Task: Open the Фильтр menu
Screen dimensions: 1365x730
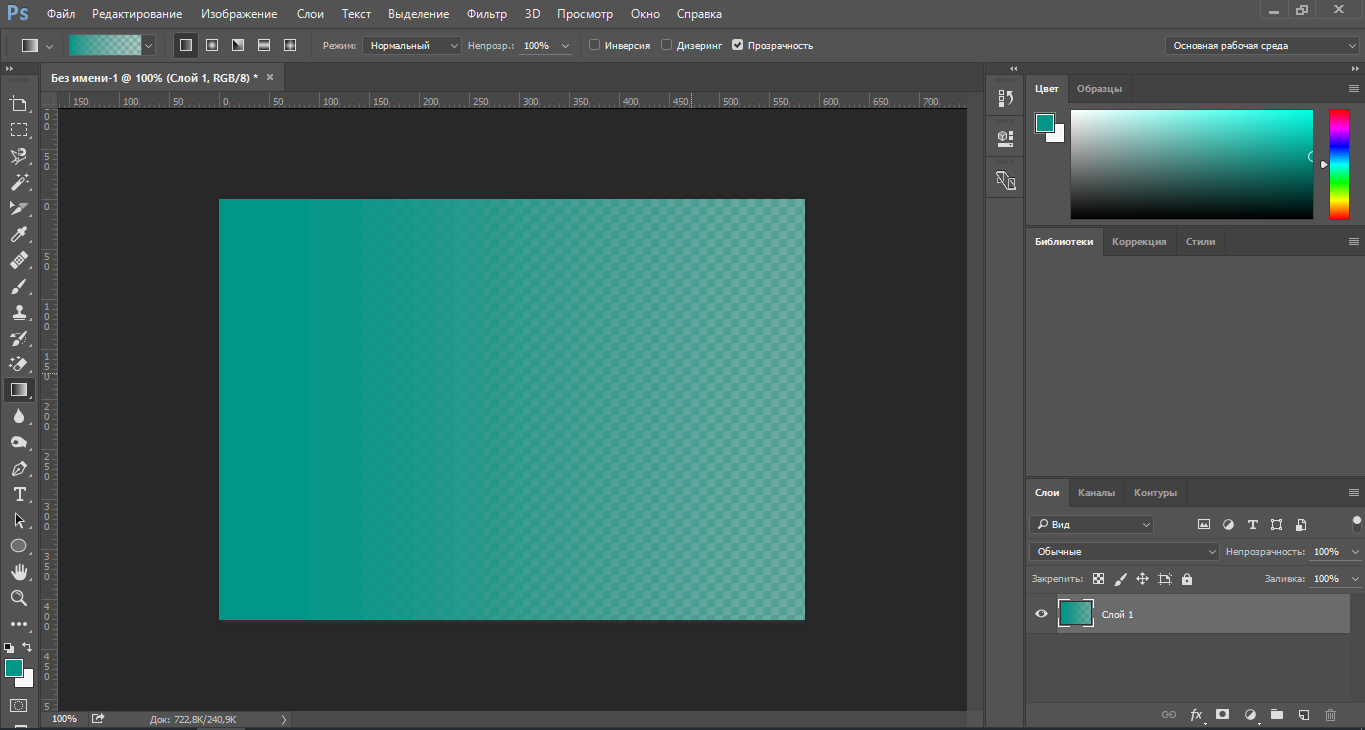Action: pos(487,14)
